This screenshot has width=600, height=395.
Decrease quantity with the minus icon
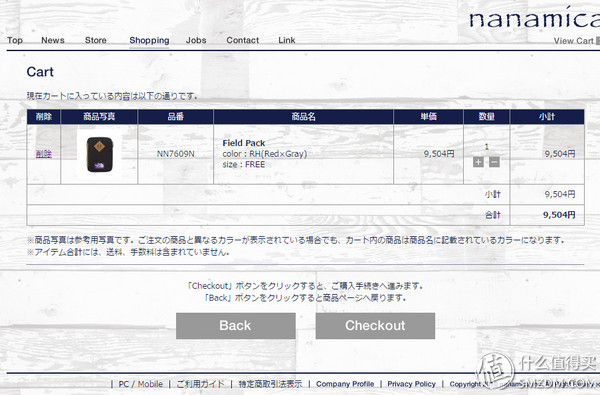click(x=494, y=162)
